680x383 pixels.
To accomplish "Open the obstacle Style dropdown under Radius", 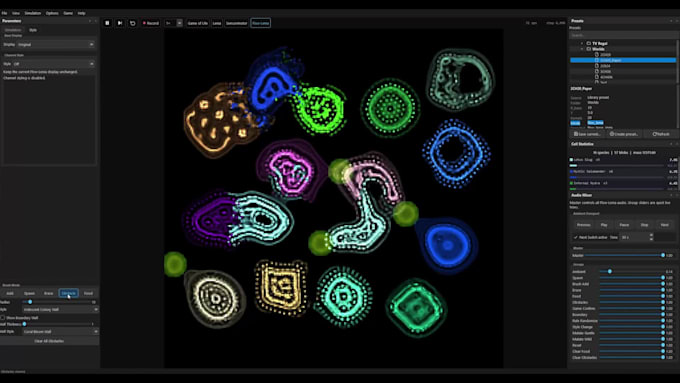I will click(60, 310).
